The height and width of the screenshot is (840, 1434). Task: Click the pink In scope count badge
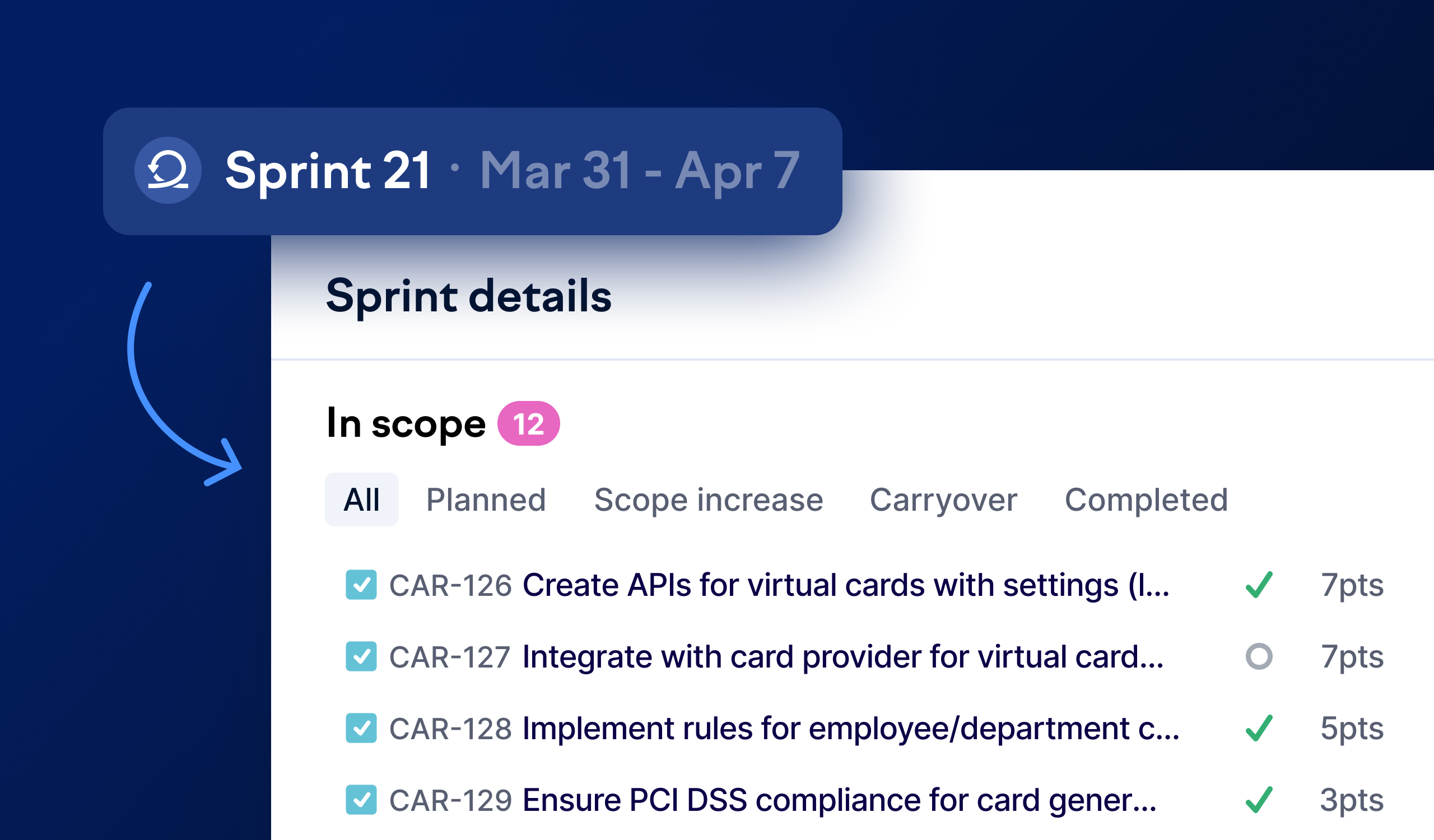[529, 424]
